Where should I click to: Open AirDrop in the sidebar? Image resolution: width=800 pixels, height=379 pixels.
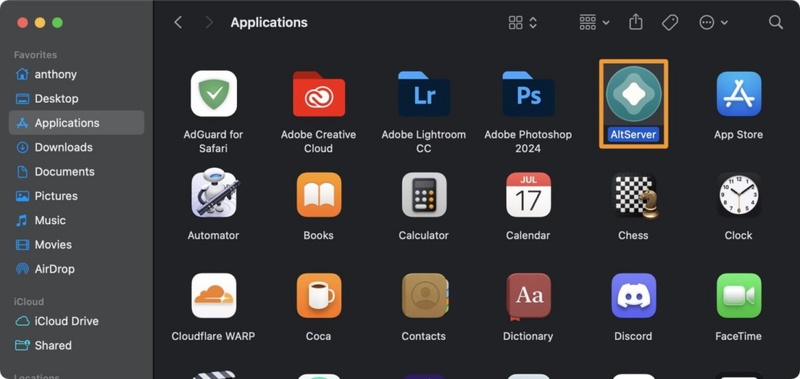pyautogui.click(x=77, y=269)
